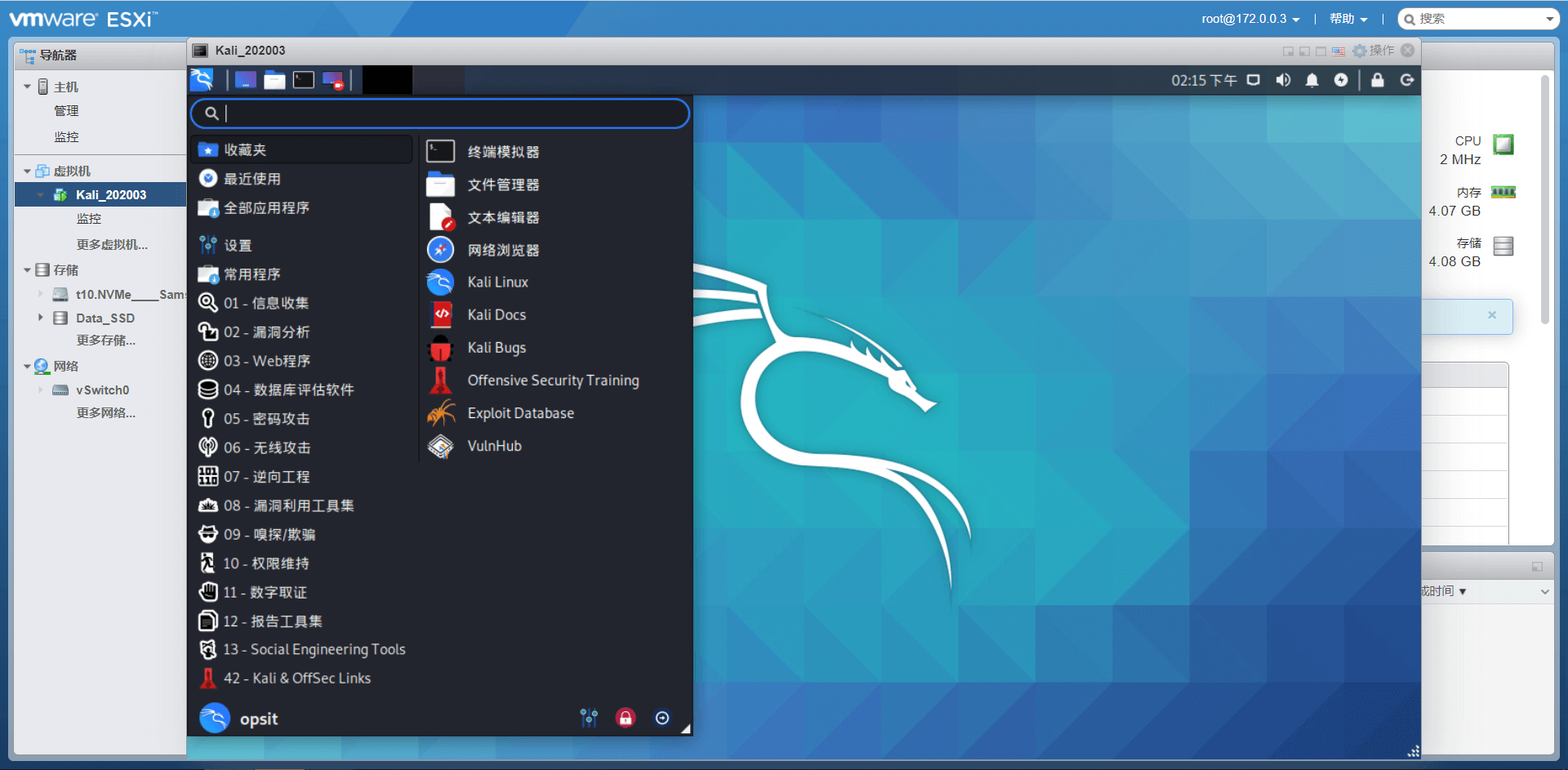Click the keyboard flag icon in console title

click(1339, 51)
